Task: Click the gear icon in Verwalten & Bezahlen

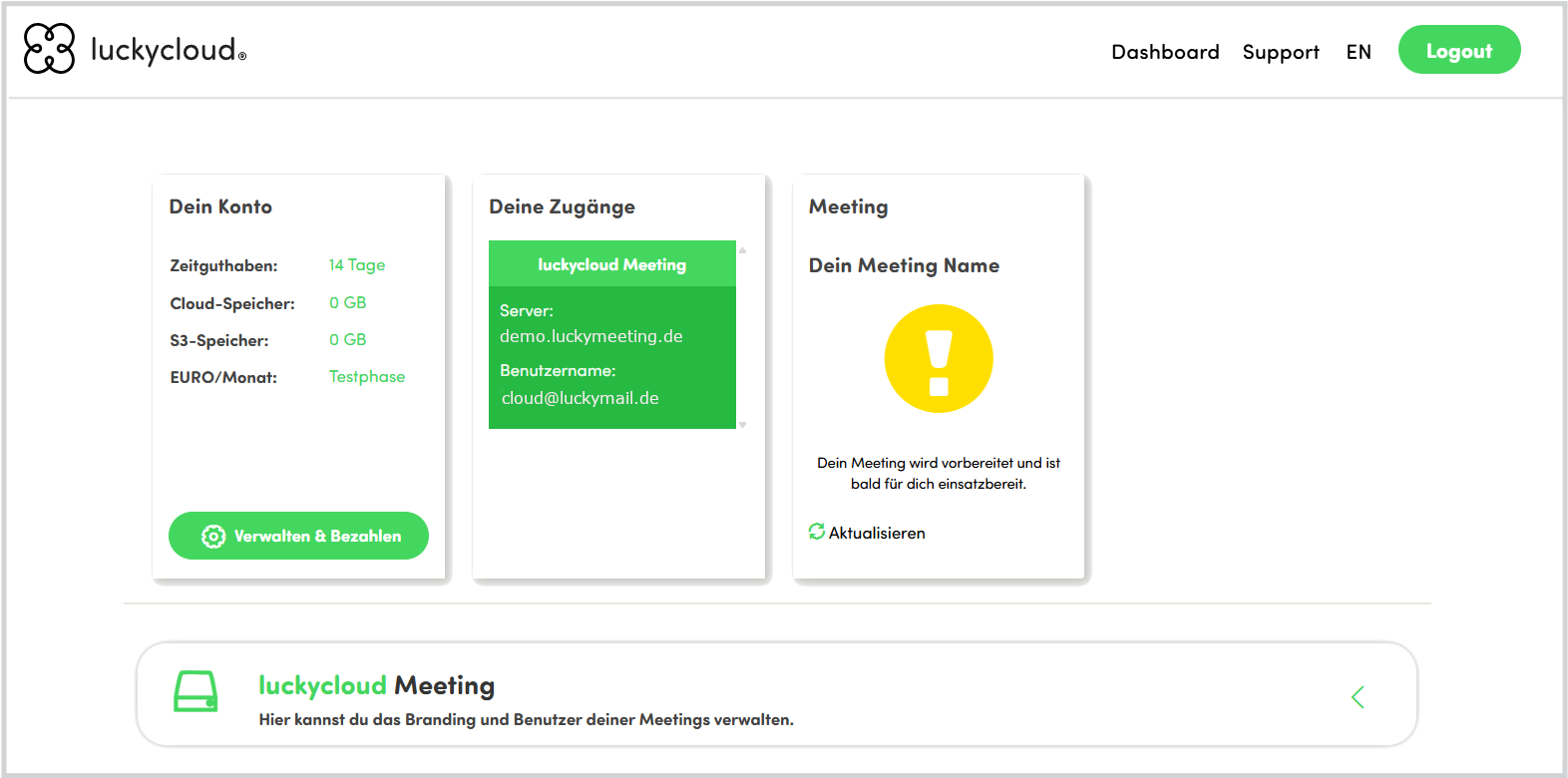Action: [213, 537]
